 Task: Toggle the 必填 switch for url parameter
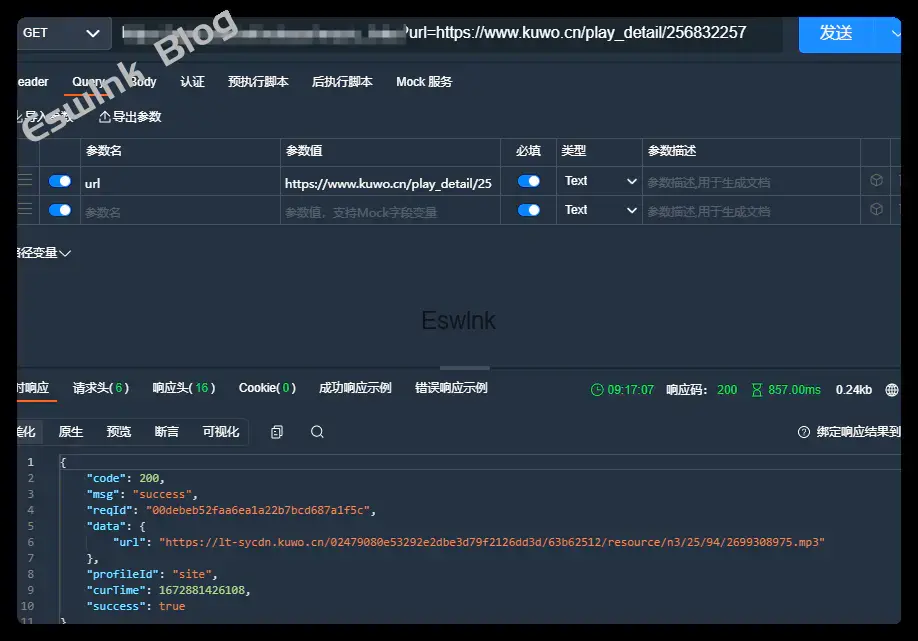[x=528, y=181]
